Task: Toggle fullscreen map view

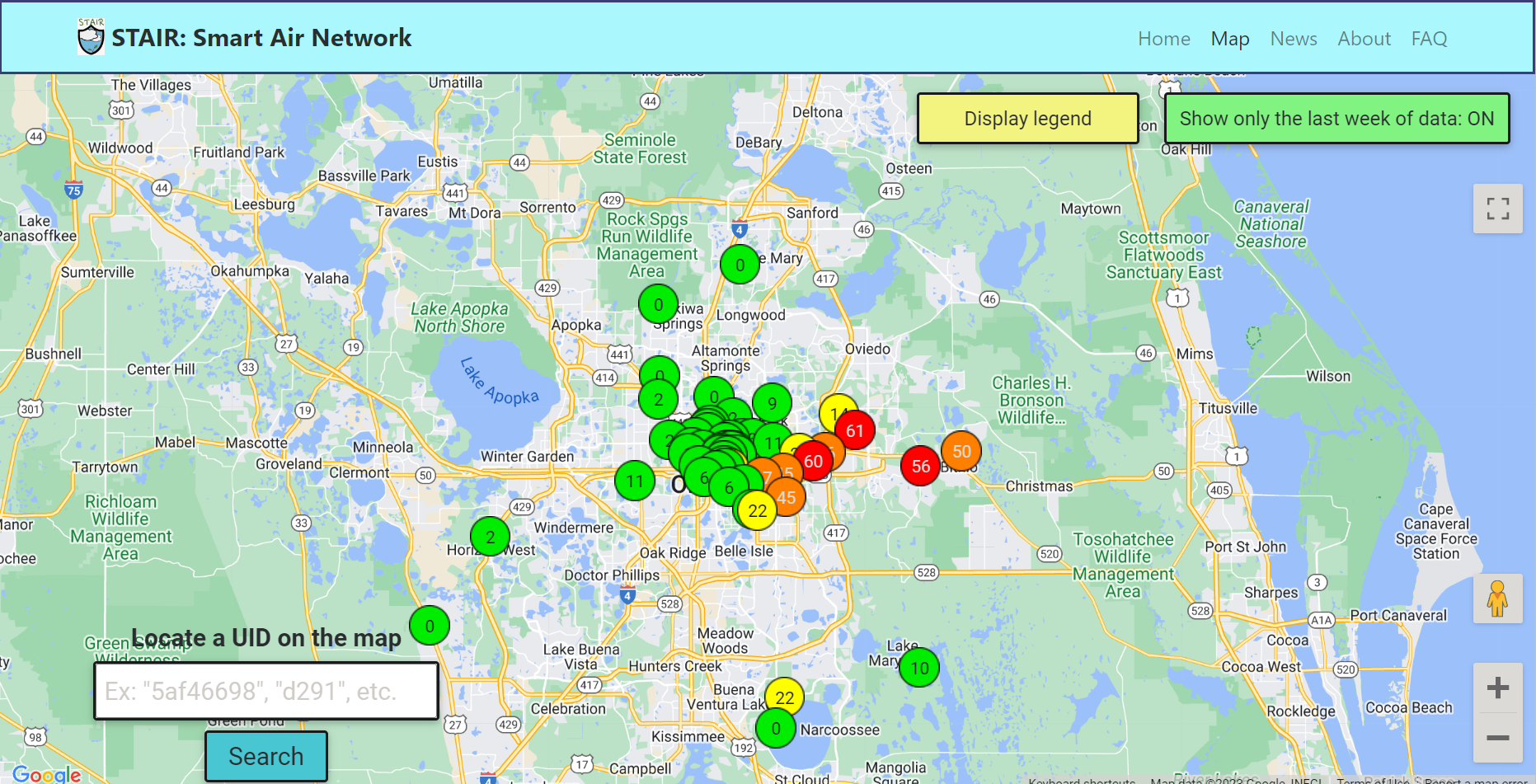Action: pos(1497,209)
